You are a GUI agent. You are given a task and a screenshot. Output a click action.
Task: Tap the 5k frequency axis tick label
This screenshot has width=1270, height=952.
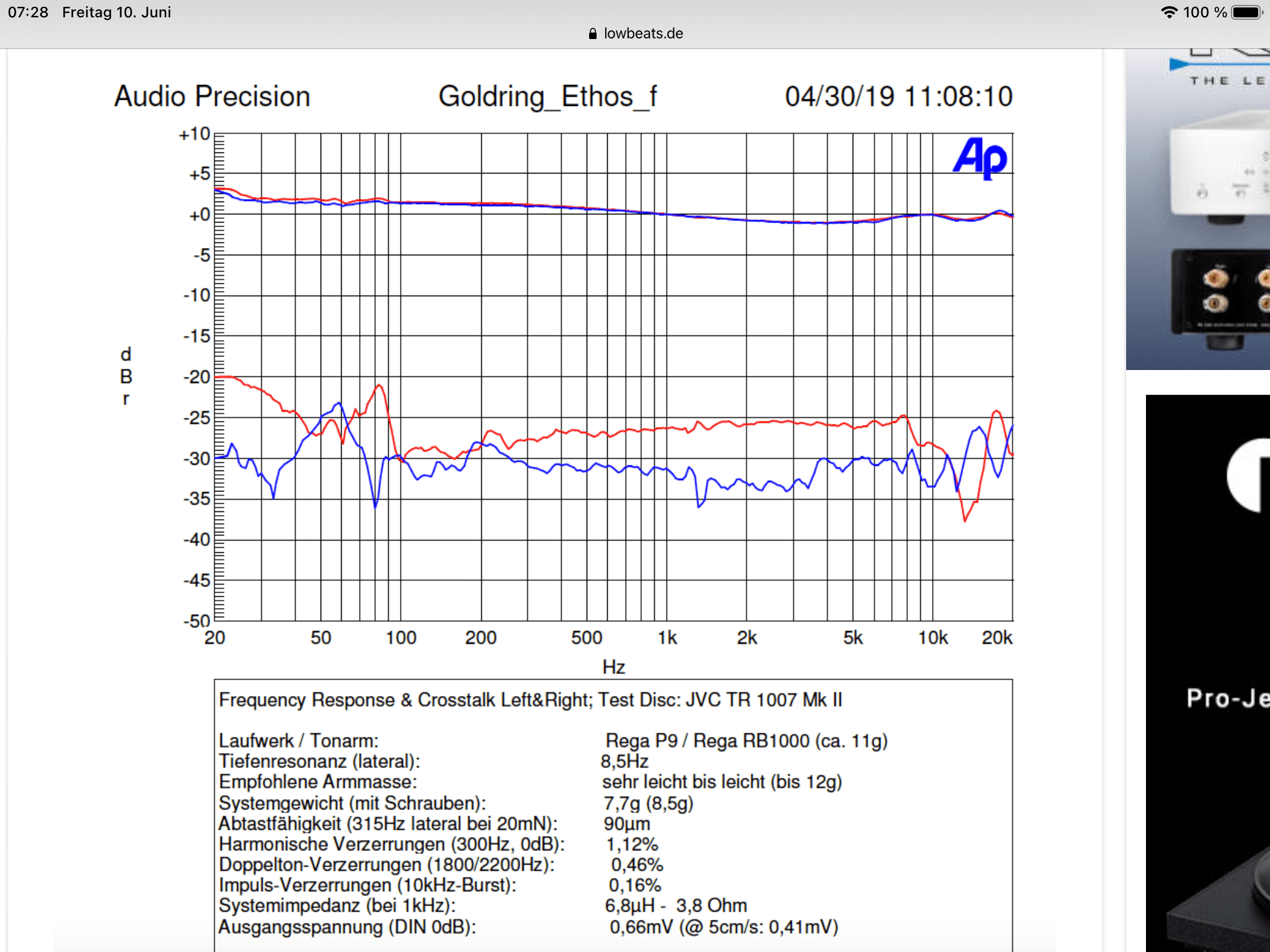853,638
